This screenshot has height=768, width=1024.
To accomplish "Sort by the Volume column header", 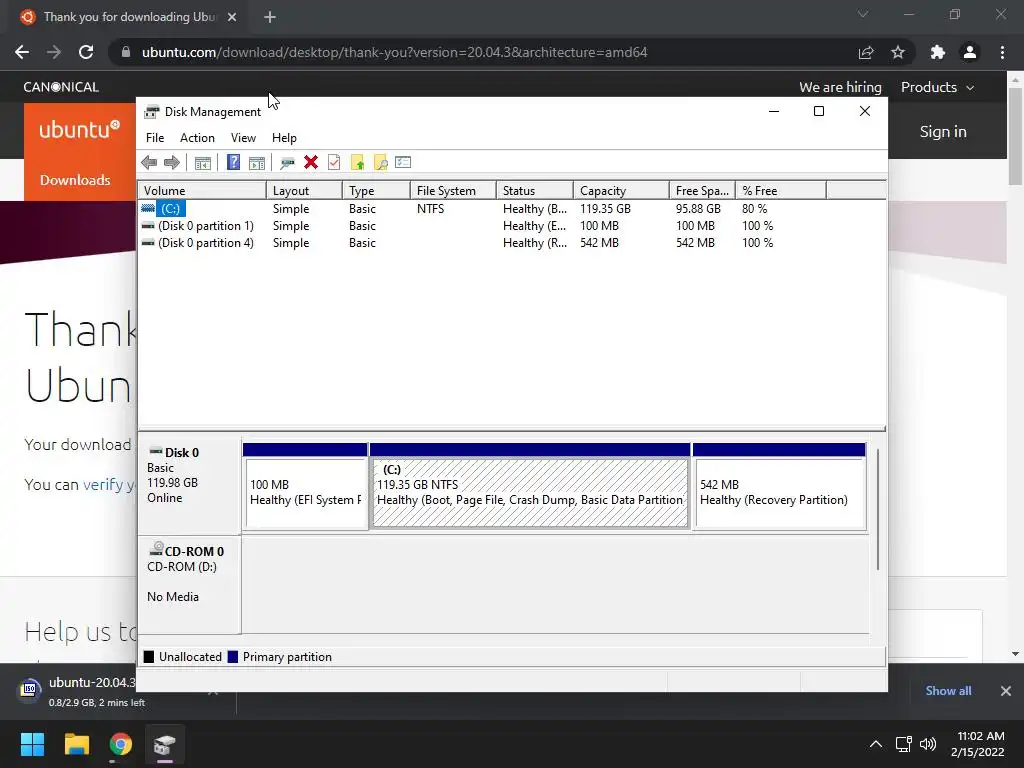I will pos(202,191).
